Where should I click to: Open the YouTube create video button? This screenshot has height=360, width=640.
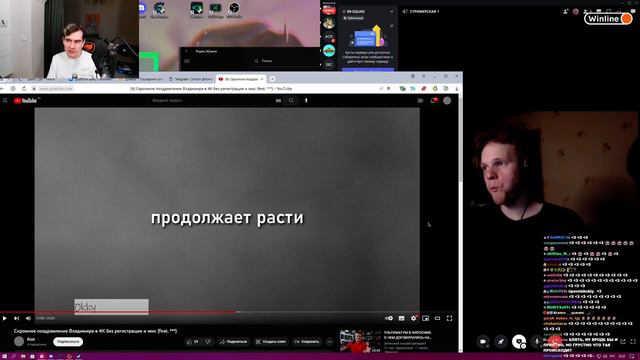click(x=420, y=100)
